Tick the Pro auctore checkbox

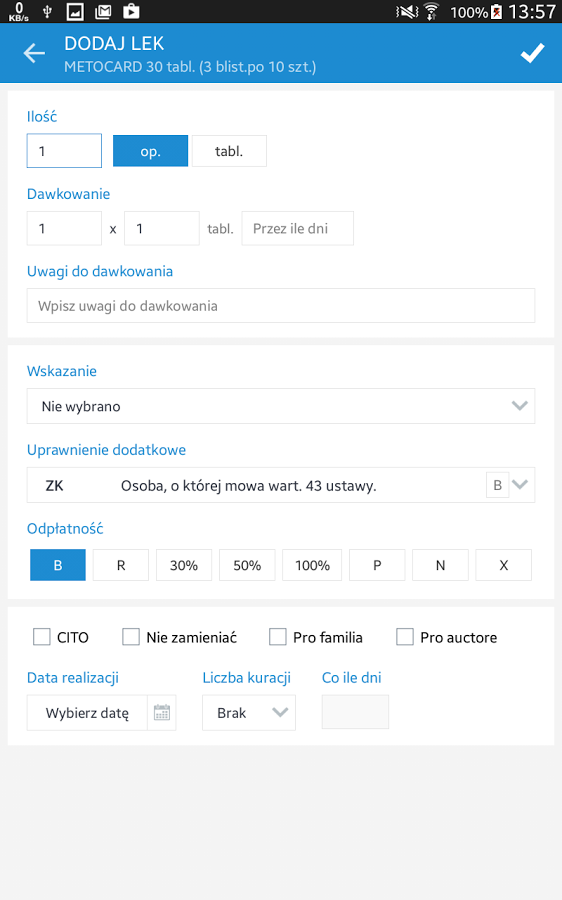coord(405,637)
